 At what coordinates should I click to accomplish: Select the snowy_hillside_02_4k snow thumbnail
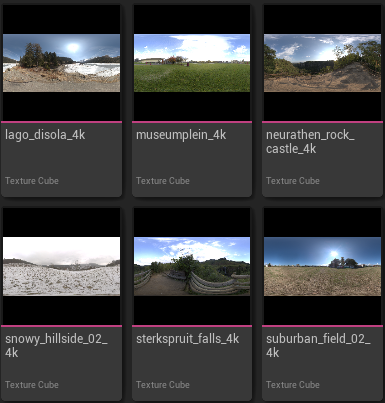click(x=61, y=266)
